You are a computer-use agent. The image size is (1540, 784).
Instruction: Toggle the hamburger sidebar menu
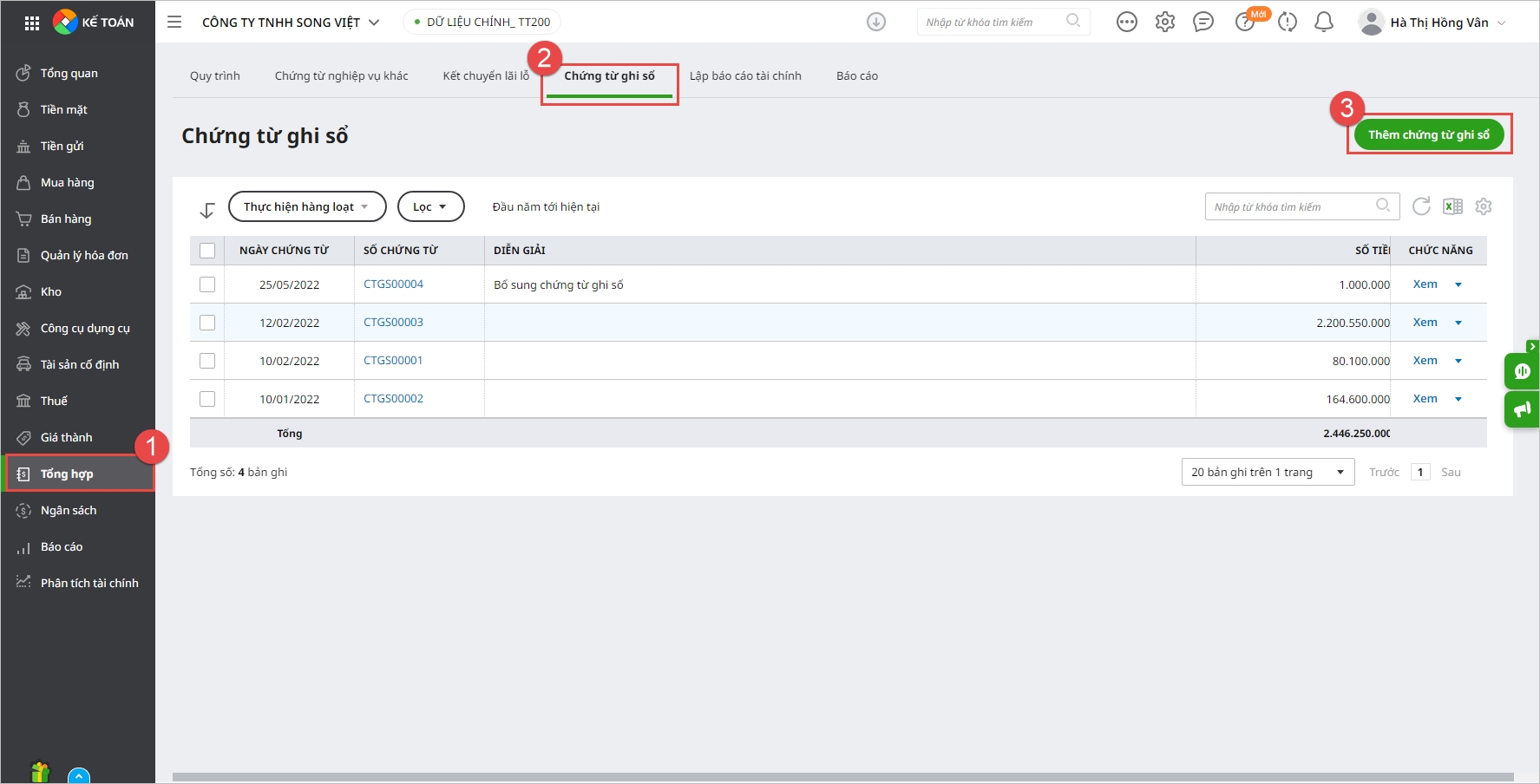click(x=174, y=23)
